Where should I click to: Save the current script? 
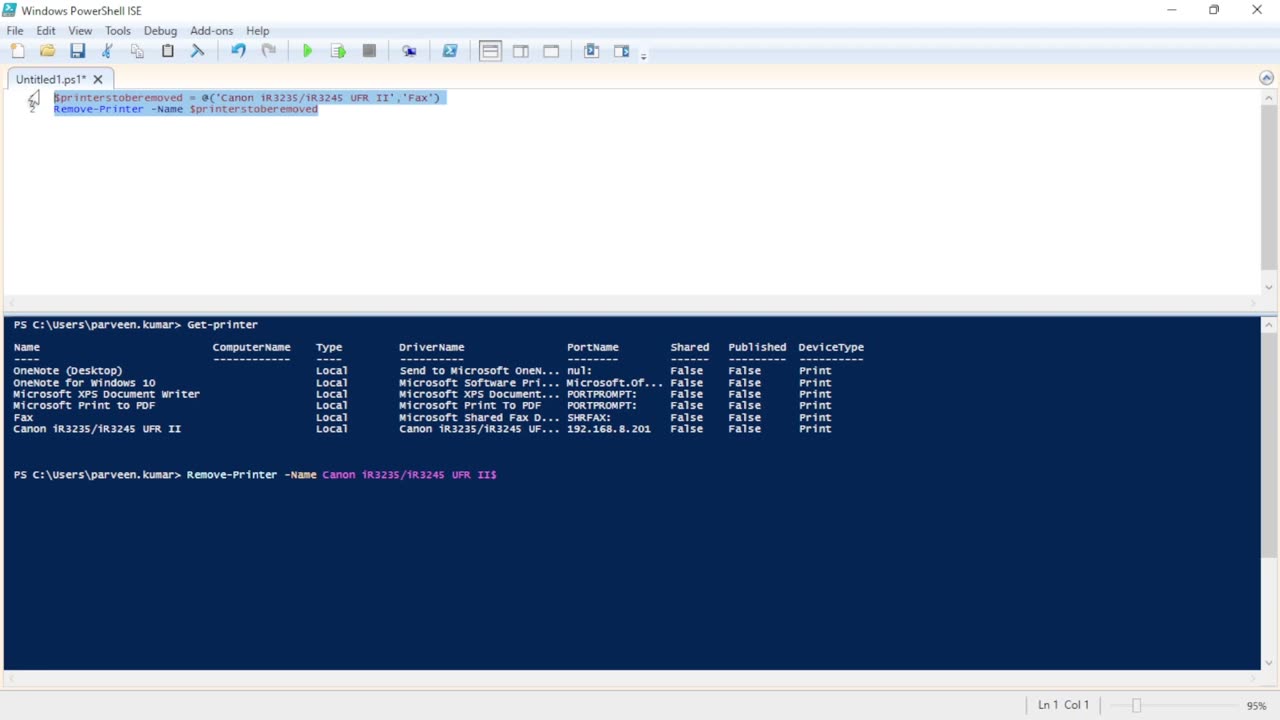77,51
